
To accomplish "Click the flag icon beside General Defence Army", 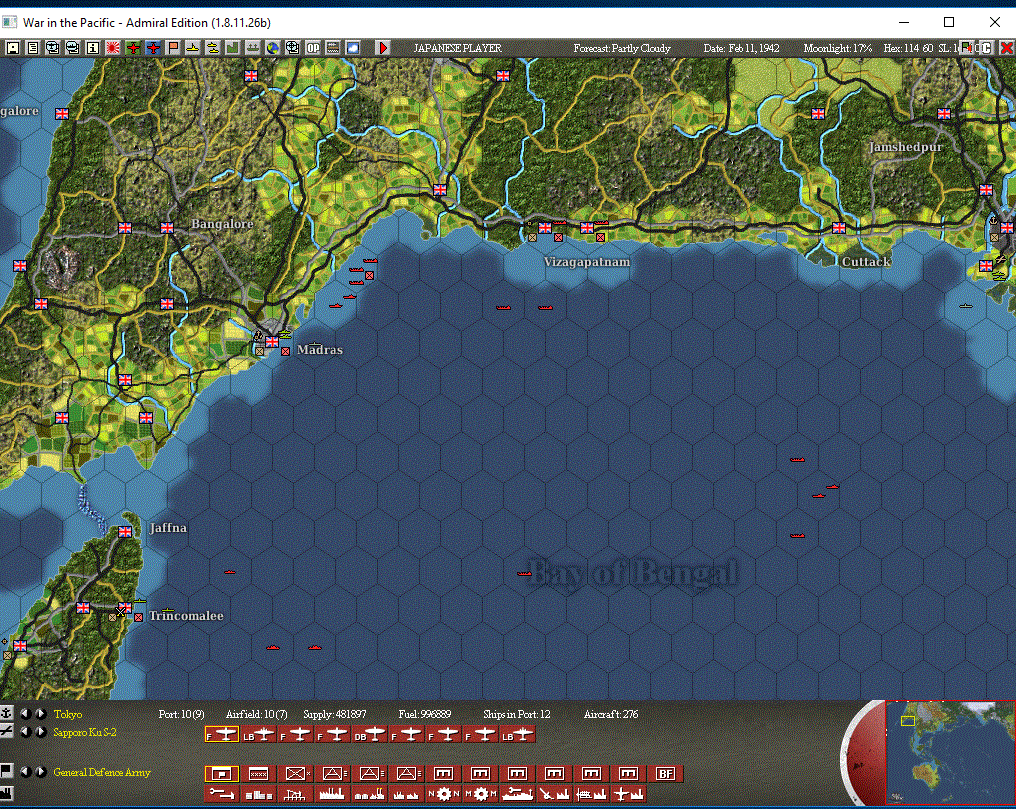I will click(6, 771).
